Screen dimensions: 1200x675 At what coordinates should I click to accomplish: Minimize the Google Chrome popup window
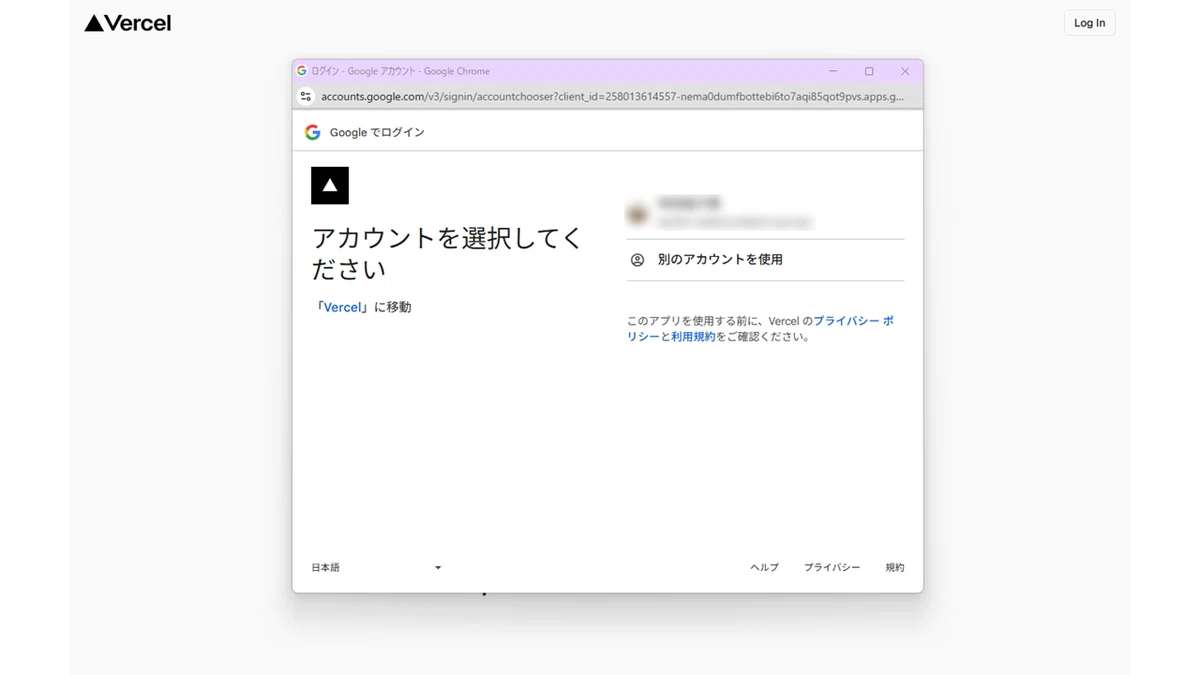point(833,71)
